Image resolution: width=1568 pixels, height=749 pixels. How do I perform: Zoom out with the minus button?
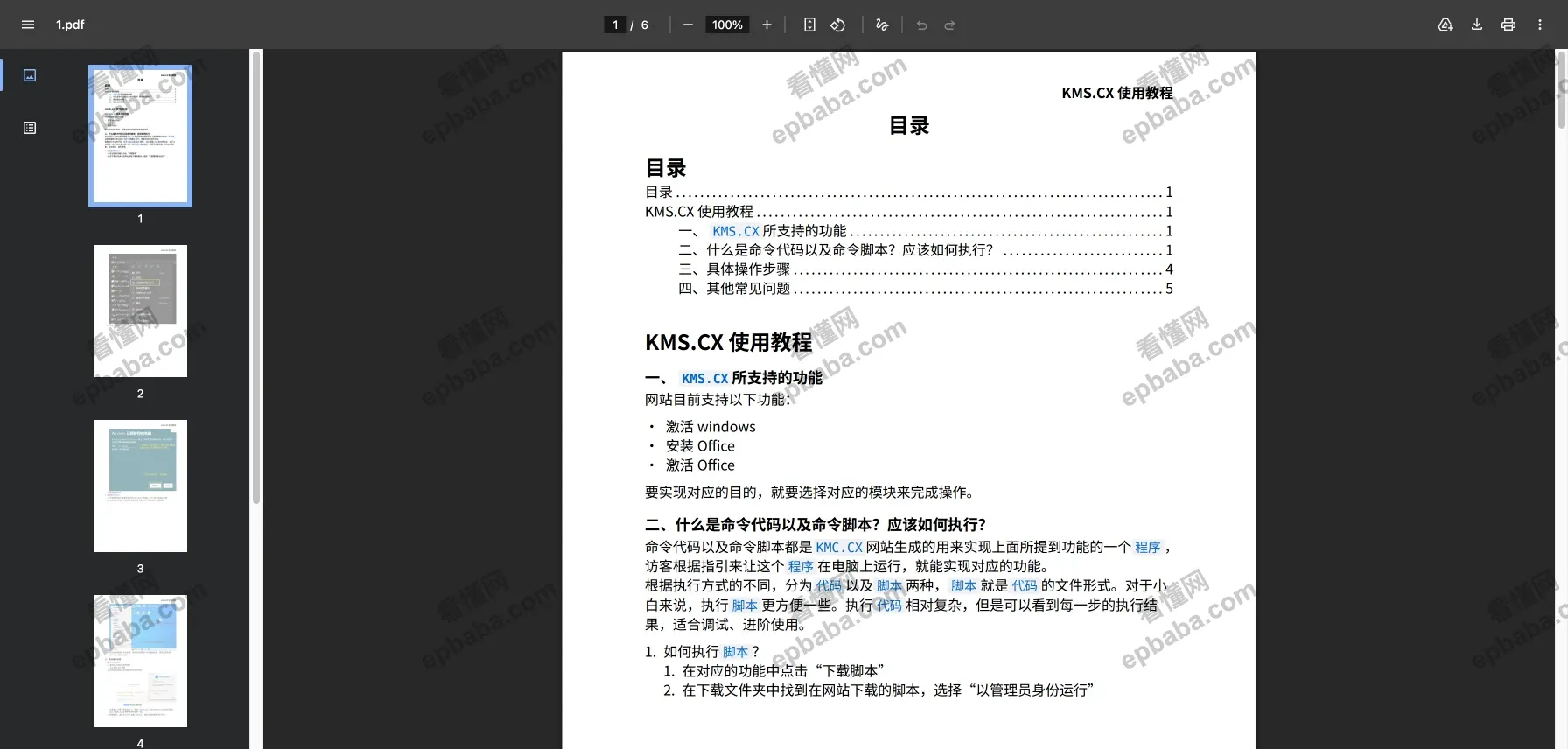tap(688, 24)
